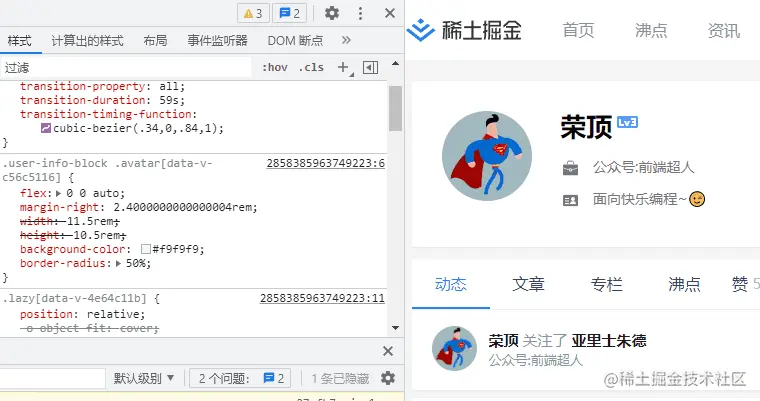Open the DevTools three-dot customize menu
The height and width of the screenshot is (401, 760).
pyautogui.click(x=360, y=13)
